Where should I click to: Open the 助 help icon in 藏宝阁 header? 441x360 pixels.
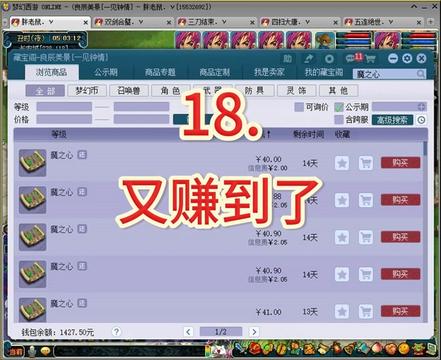tap(287, 59)
